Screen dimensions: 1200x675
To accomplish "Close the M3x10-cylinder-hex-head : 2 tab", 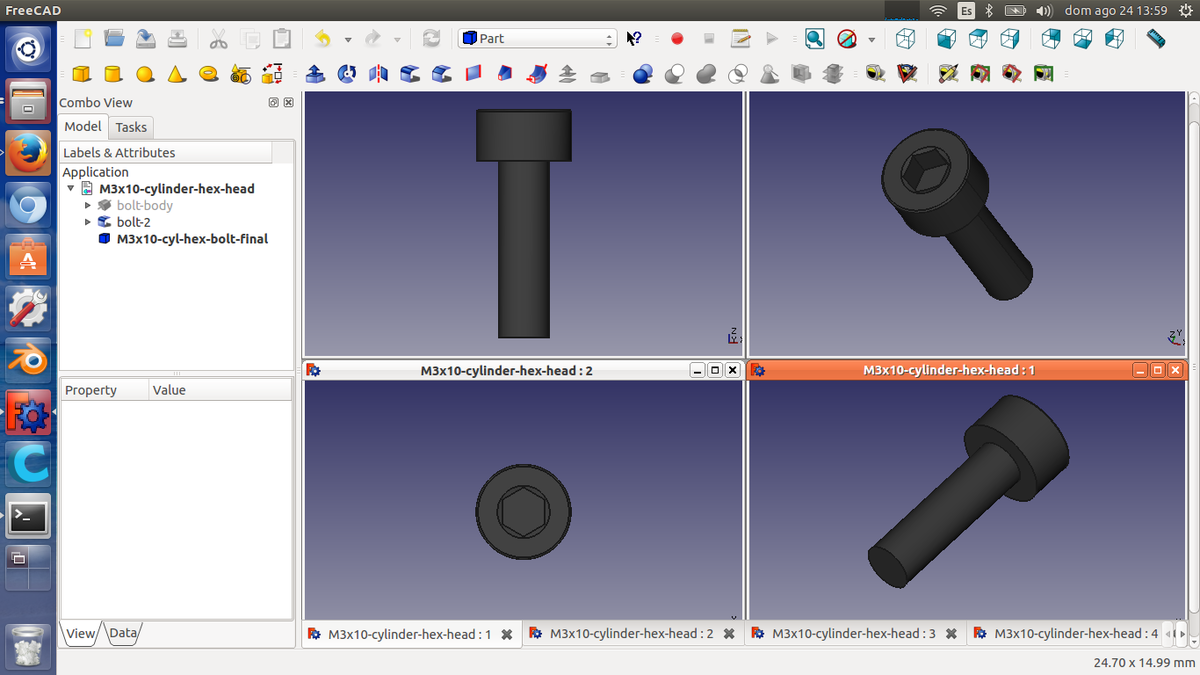I will point(729,634).
